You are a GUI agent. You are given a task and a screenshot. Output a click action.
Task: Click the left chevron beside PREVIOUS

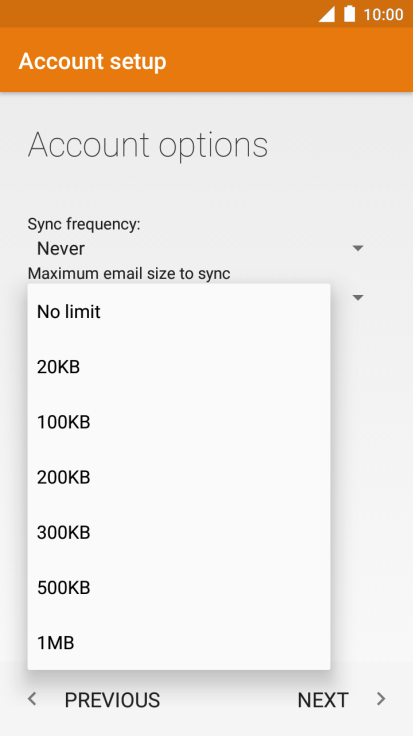(x=32, y=699)
